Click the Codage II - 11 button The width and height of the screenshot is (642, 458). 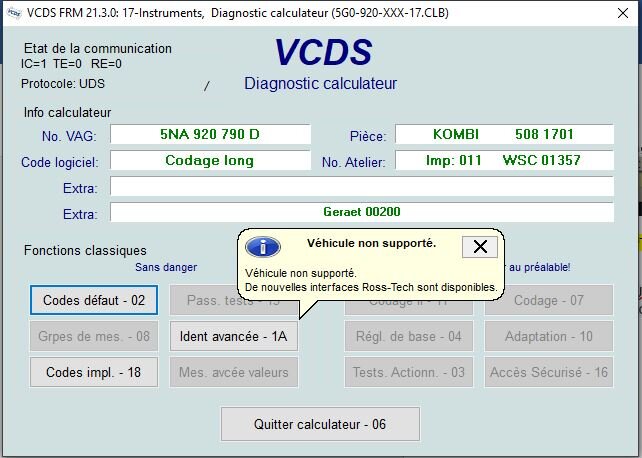(409, 308)
